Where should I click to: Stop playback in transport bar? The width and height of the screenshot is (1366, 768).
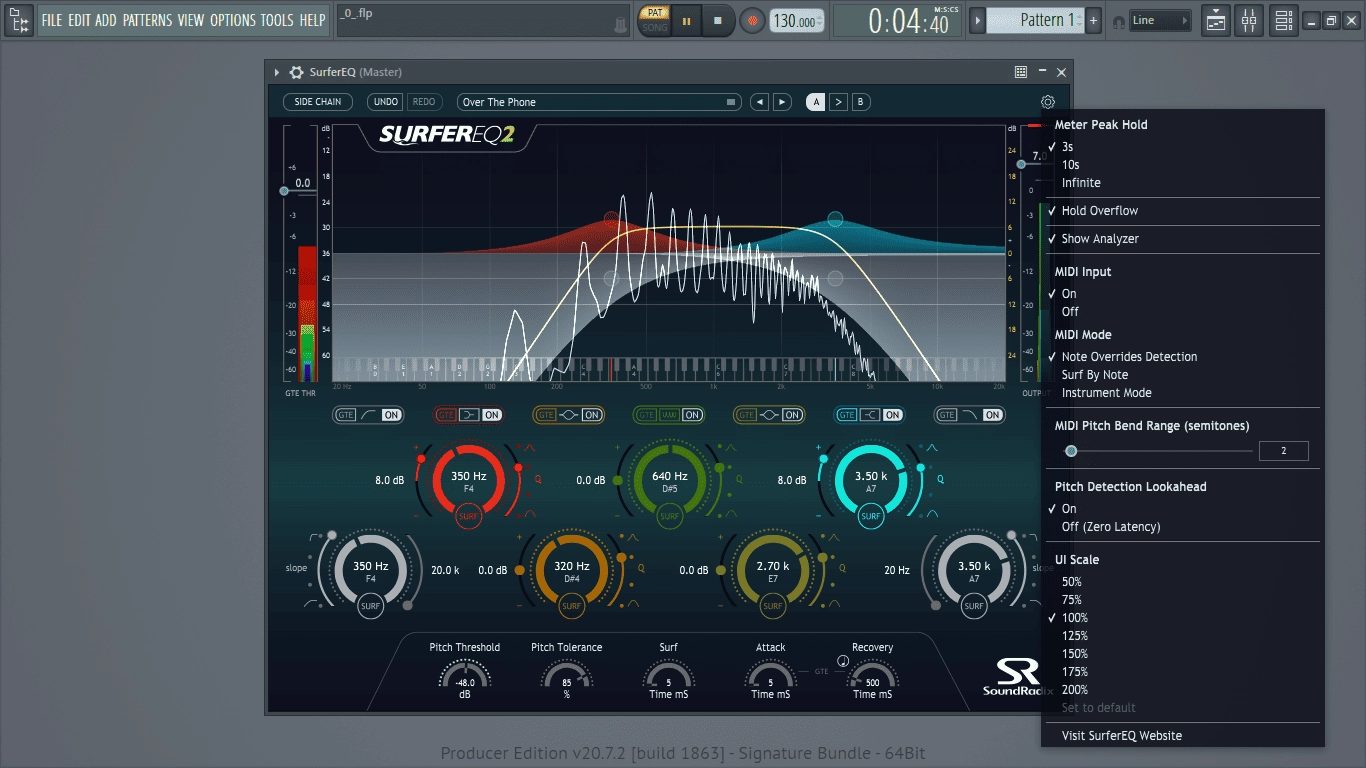pos(717,21)
